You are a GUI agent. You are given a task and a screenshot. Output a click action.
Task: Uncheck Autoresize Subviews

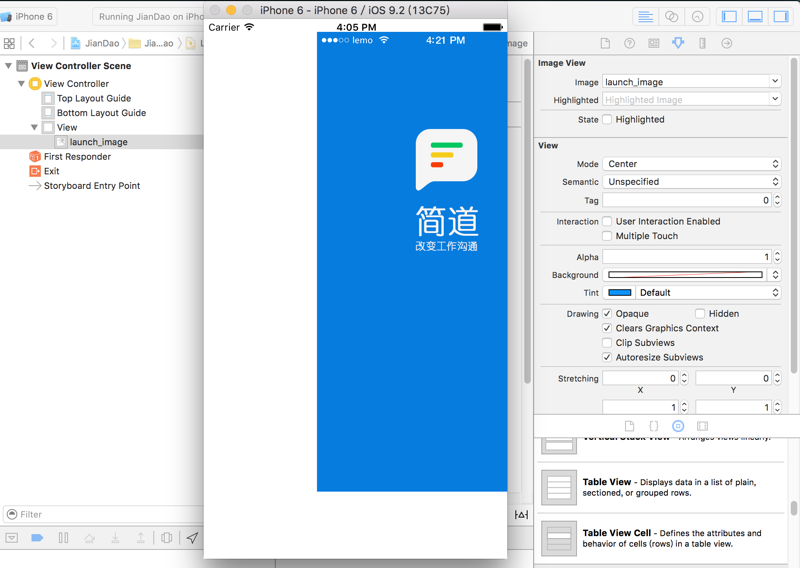click(607, 357)
